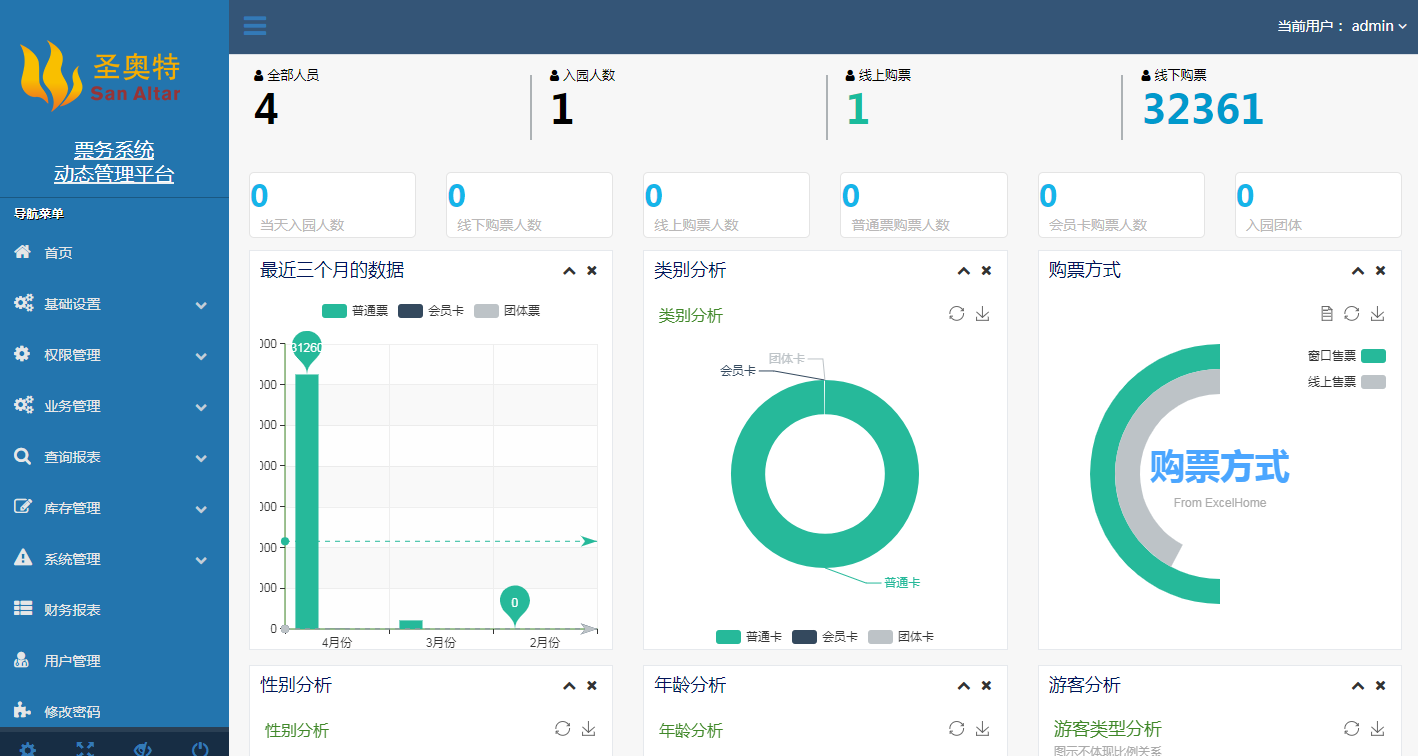Refresh the 类别分析 chart

pyautogui.click(x=956, y=314)
